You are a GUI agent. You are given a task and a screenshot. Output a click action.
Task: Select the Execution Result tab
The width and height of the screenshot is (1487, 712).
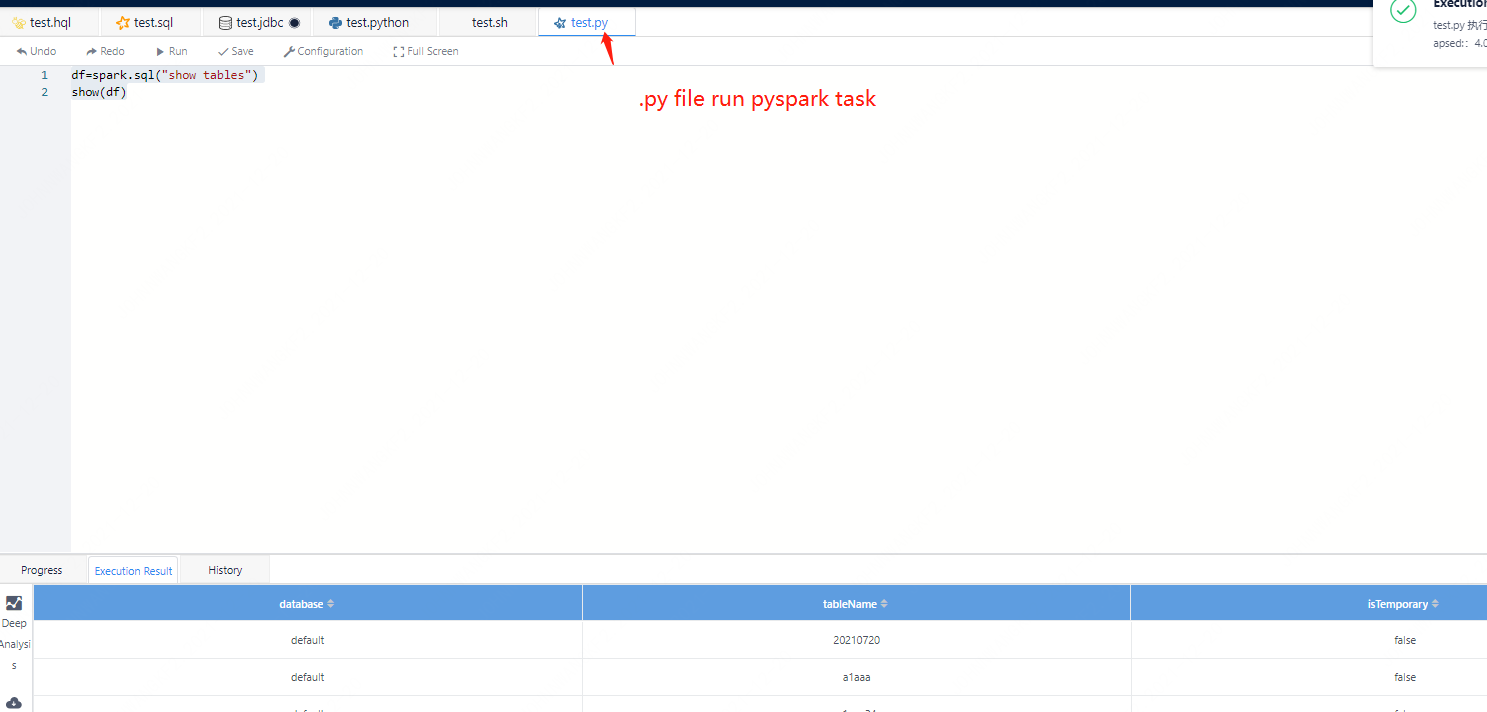133,571
